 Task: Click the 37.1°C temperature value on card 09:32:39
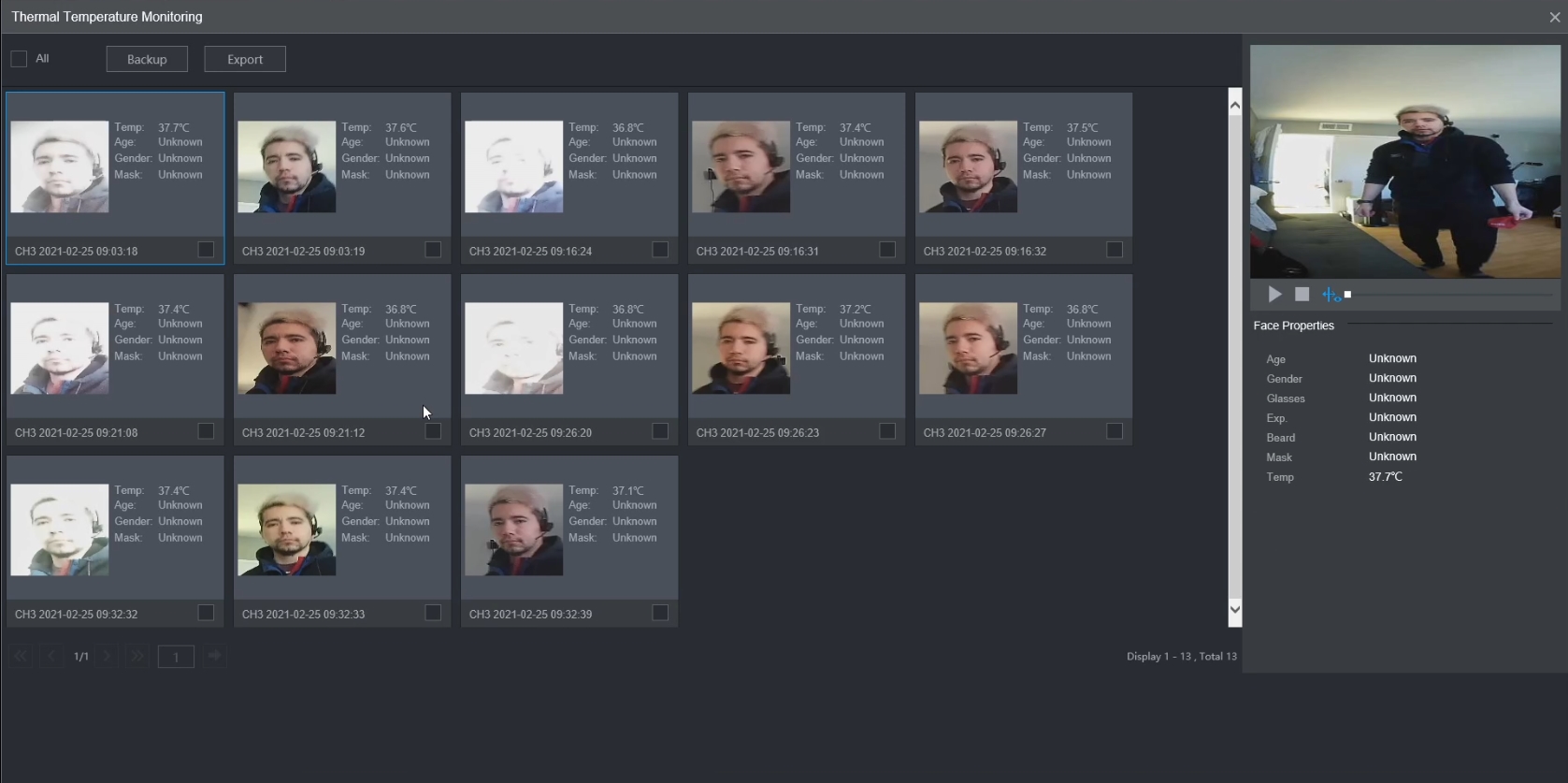point(628,490)
